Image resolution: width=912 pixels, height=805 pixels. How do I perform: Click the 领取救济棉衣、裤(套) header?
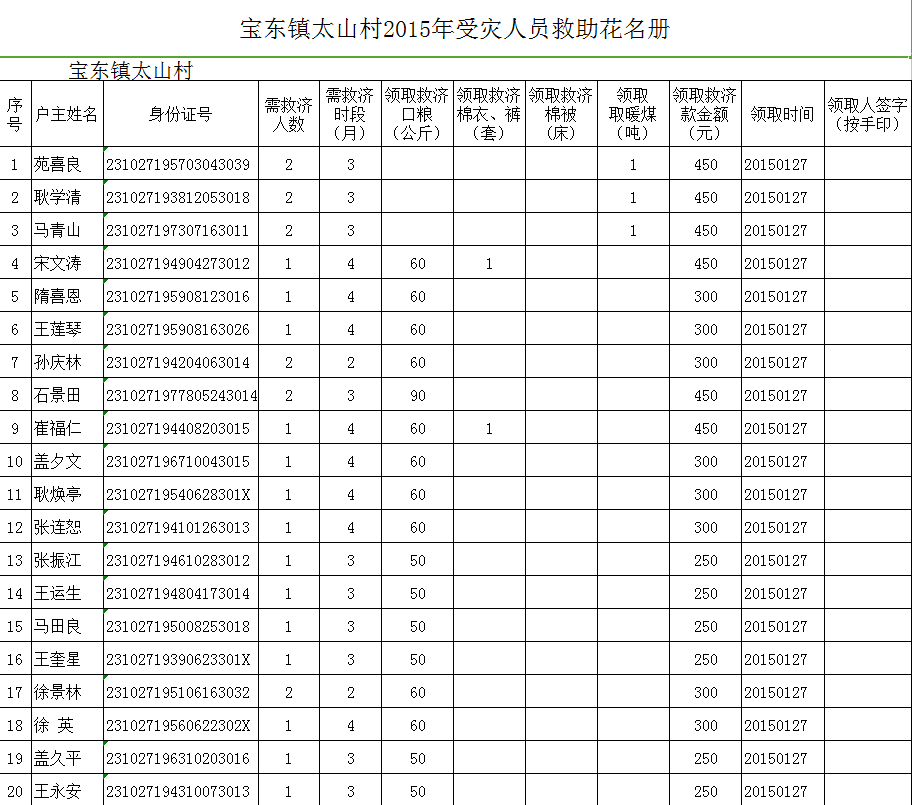(489, 114)
